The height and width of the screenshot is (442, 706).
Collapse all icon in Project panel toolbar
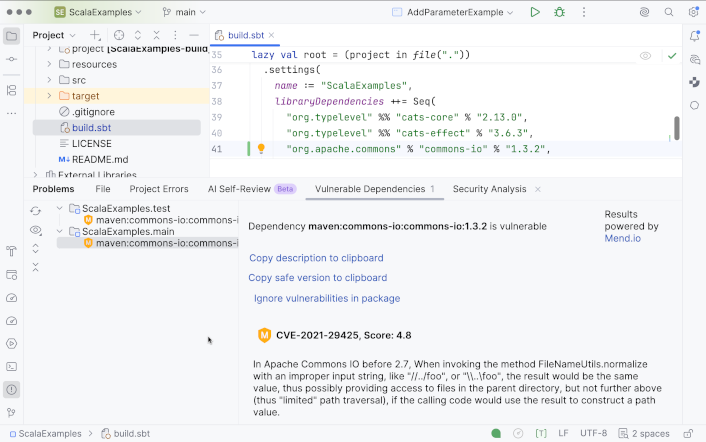pos(156,35)
